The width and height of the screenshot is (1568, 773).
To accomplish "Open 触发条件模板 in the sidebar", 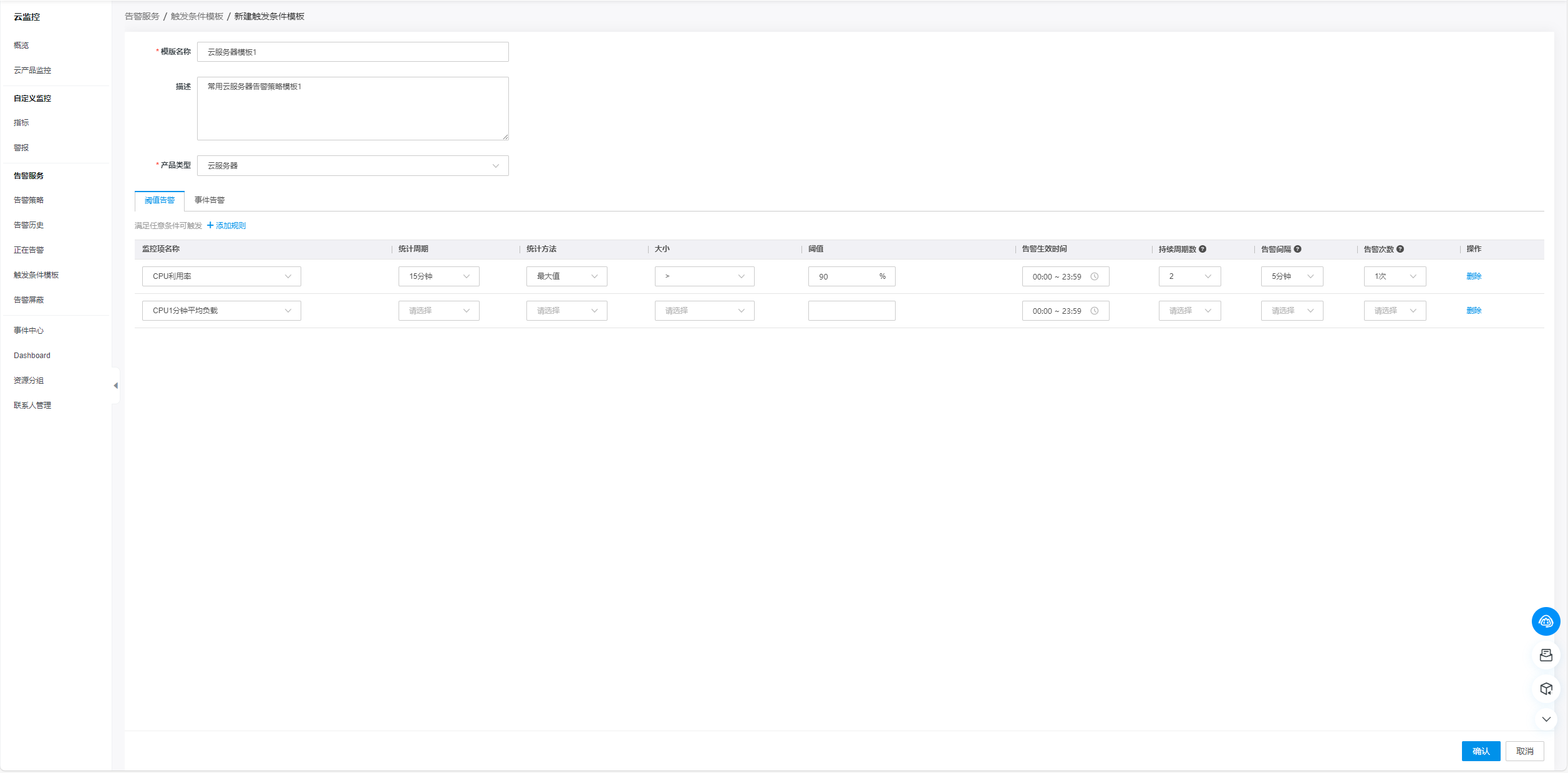I will pos(36,275).
